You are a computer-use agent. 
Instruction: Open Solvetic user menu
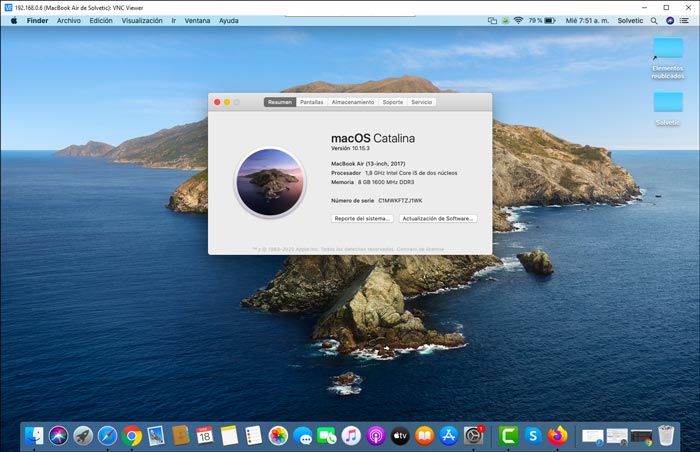coord(630,21)
